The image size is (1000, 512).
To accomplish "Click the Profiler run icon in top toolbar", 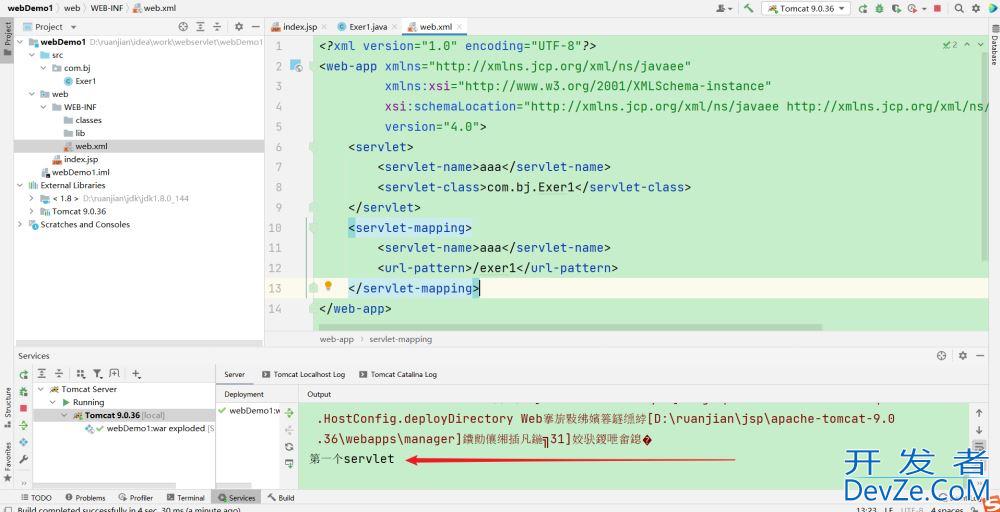I will click(913, 8).
